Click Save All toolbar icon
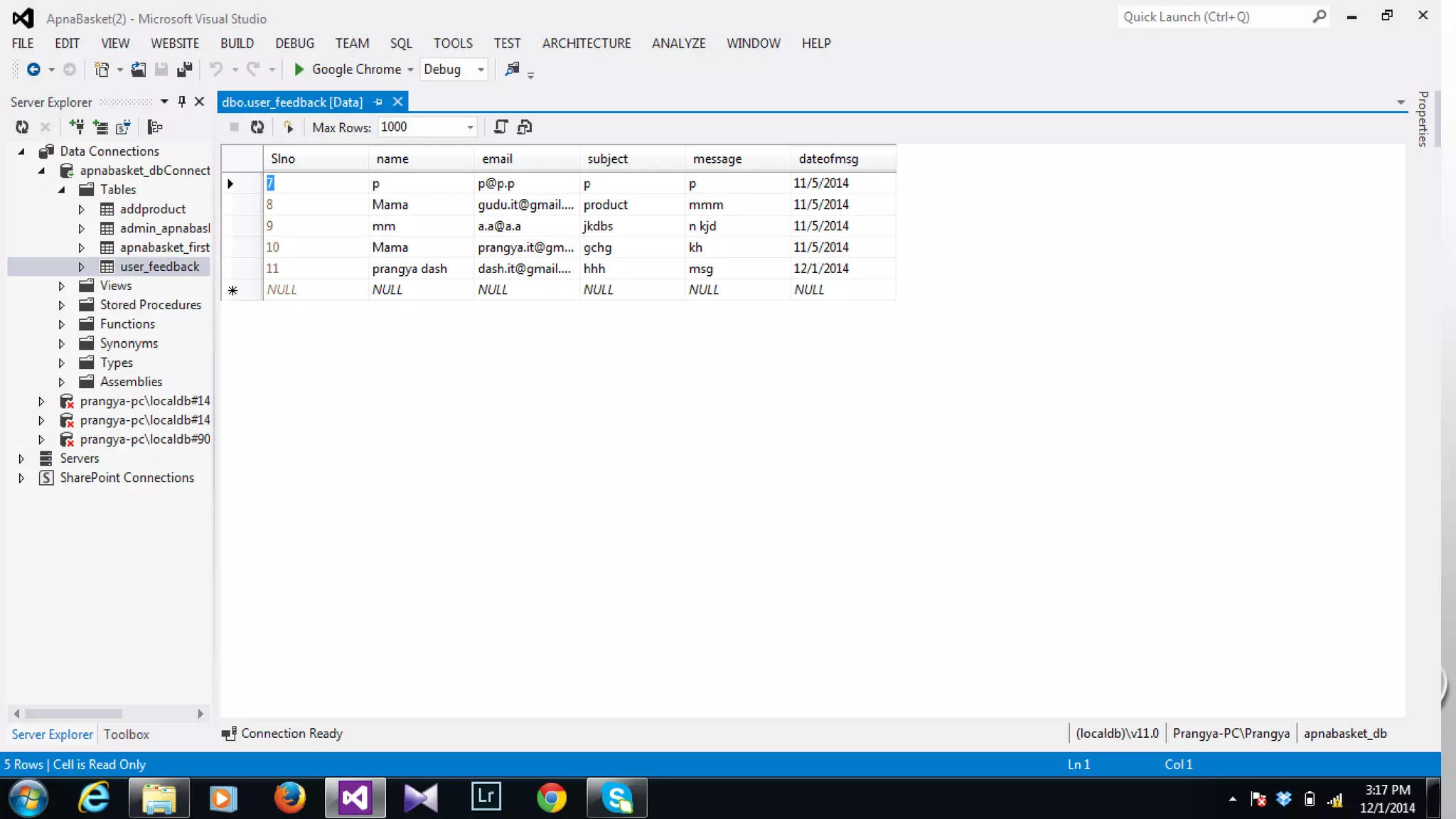 [185, 70]
